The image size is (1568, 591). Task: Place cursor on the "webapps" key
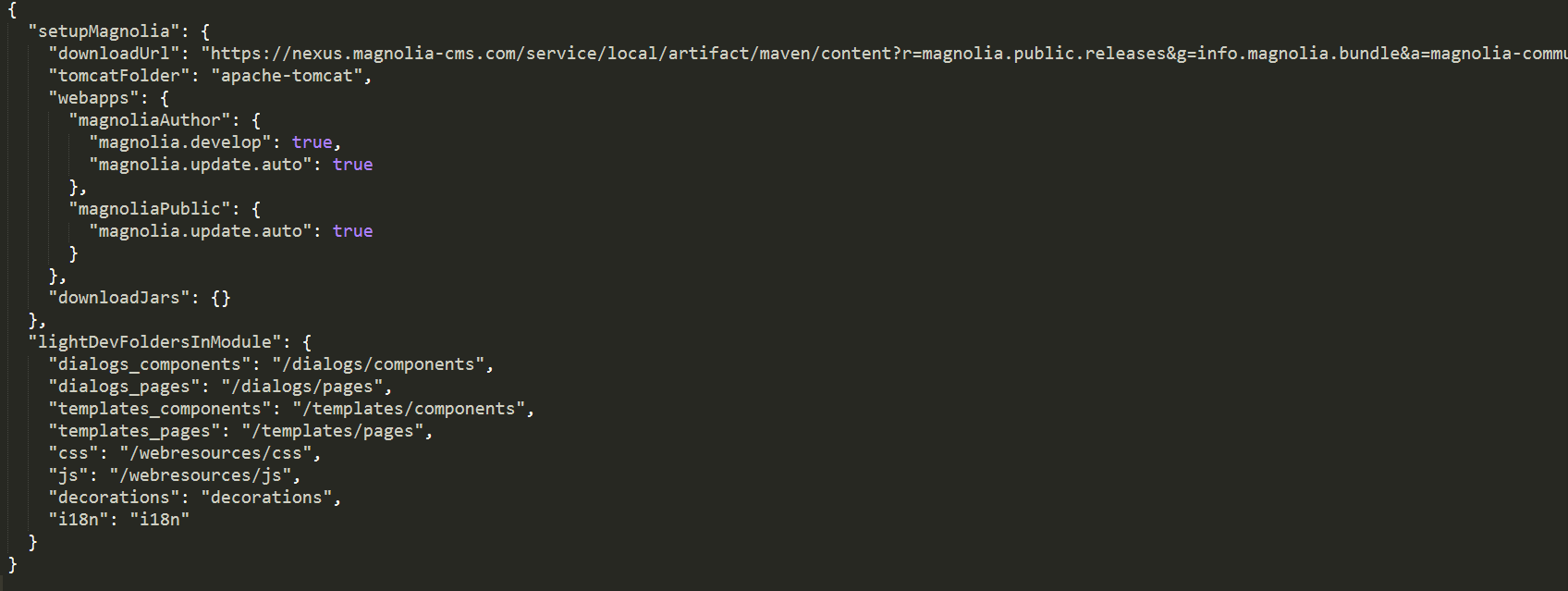point(93,98)
